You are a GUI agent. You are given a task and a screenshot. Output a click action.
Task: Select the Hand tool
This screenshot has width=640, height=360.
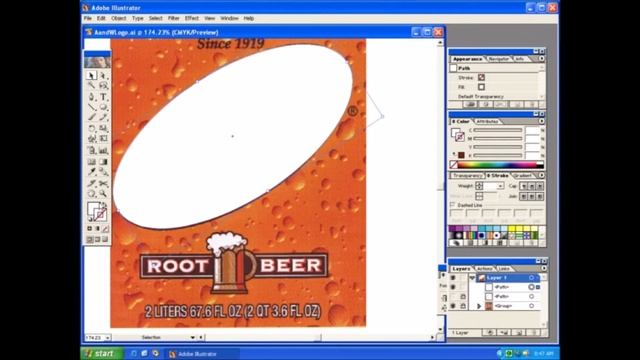click(x=92, y=193)
